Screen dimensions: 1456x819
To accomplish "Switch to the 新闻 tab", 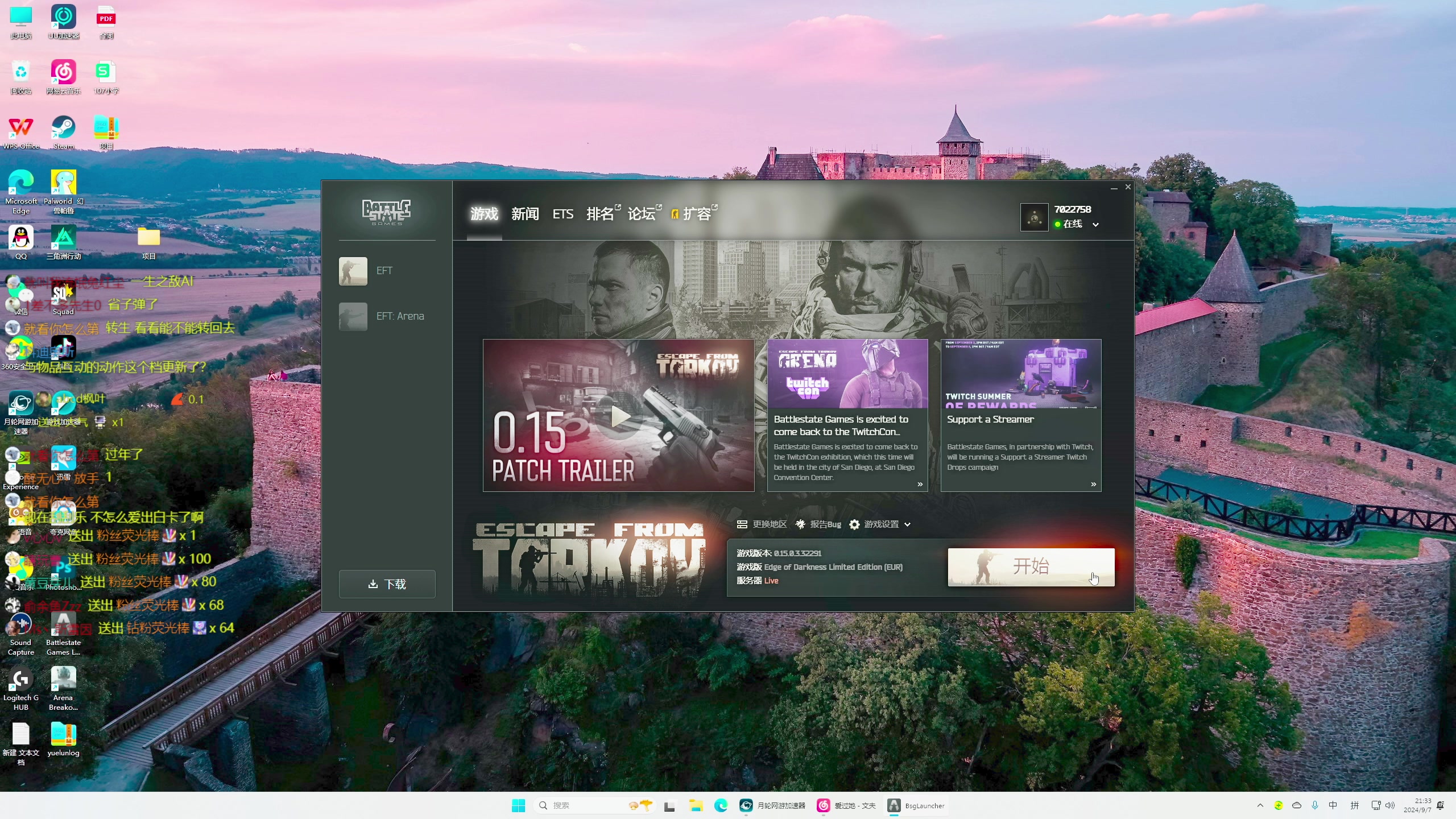I will tap(525, 214).
